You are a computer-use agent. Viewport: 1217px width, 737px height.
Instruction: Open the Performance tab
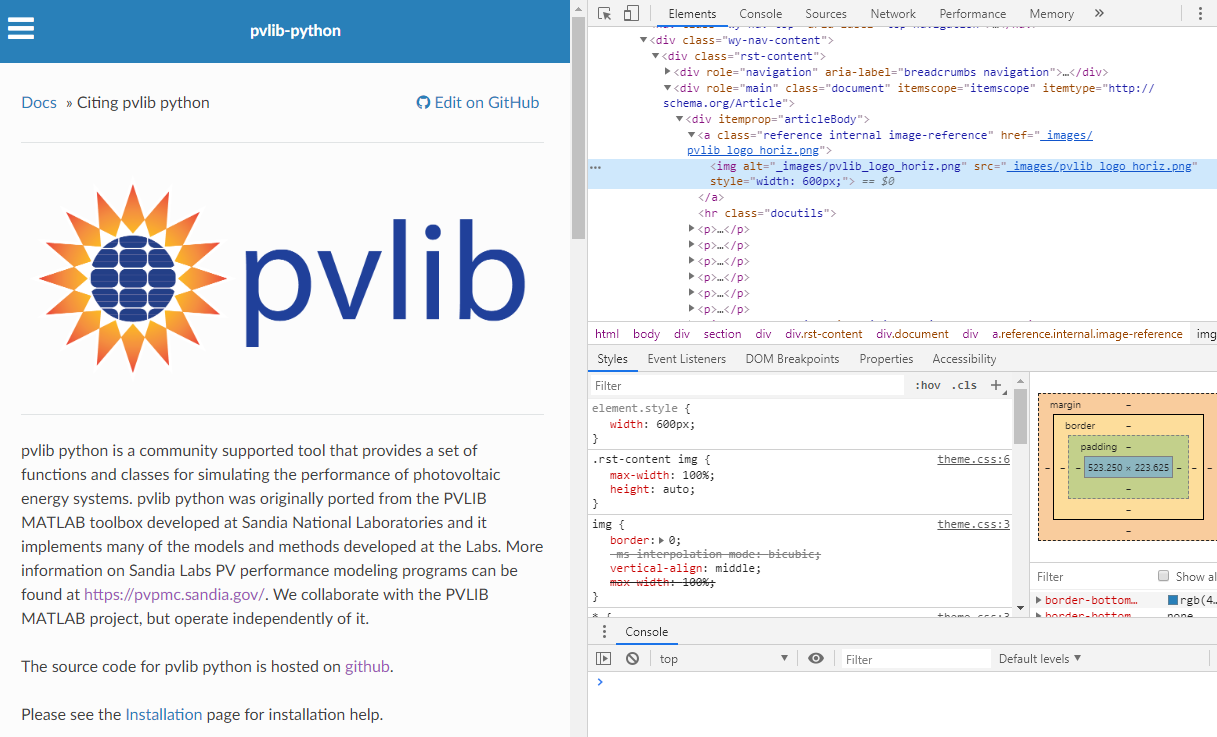click(x=973, y=13)
